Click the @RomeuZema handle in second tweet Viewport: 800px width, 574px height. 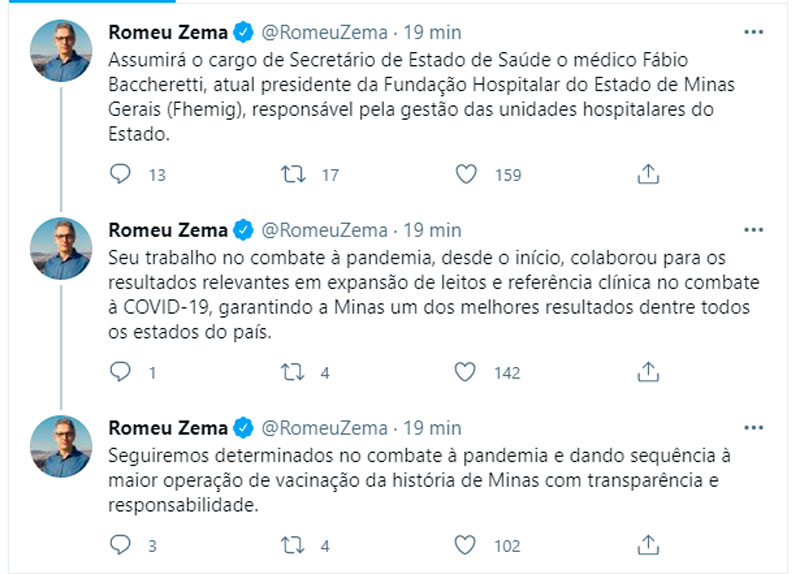click(324, 230)
